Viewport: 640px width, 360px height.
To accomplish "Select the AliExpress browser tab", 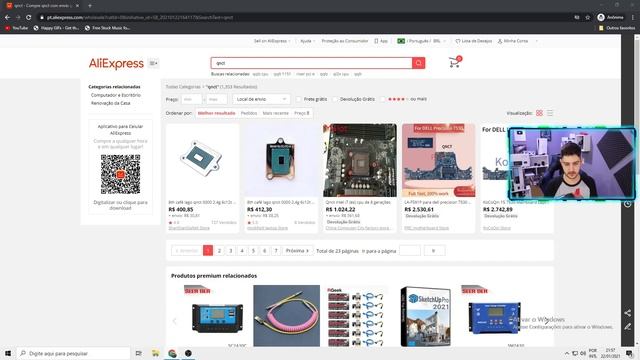I will click(42, 6).
